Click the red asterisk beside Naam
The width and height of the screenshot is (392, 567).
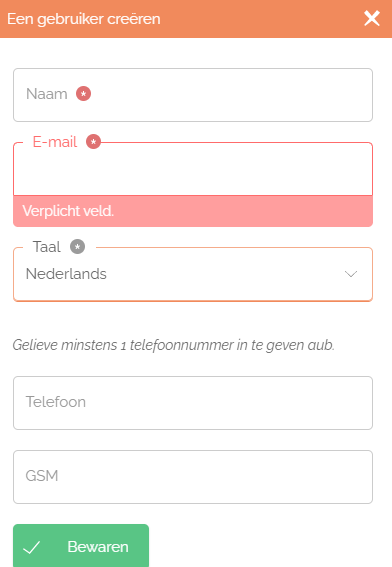[x=83, y=94]
